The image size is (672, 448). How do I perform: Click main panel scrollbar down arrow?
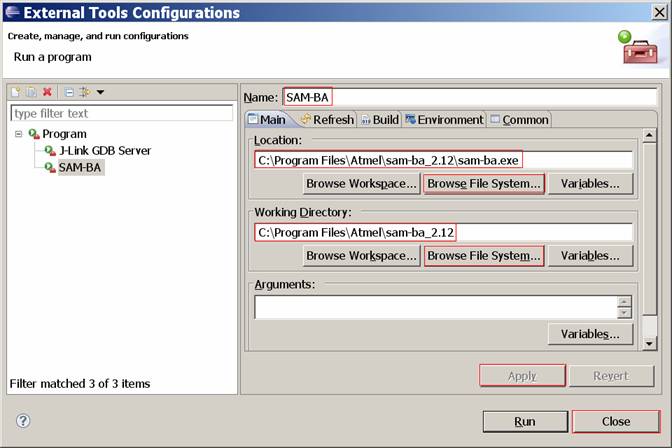pos(649,343)
